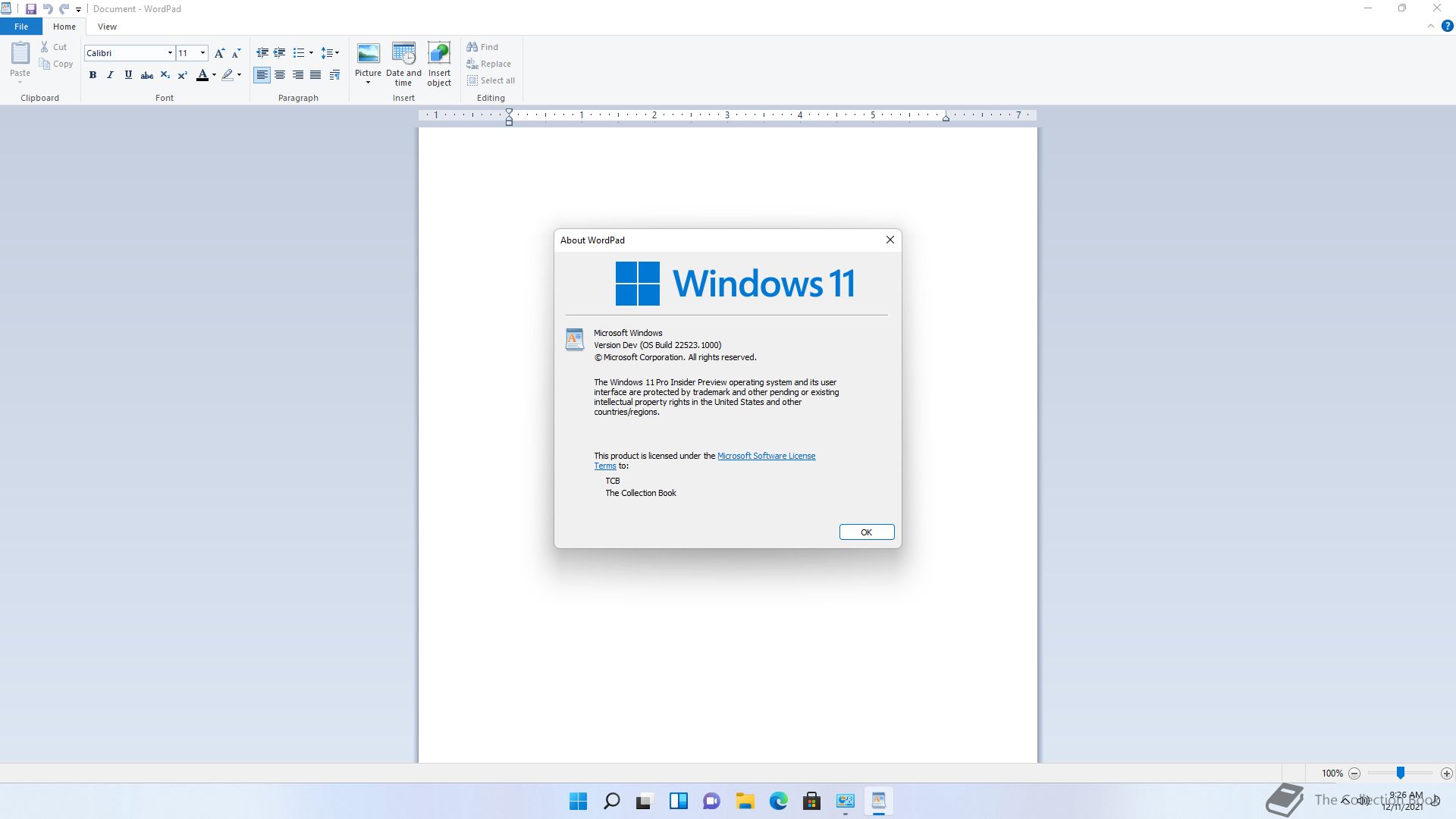
Task: Expand the Picture dropdown arrow
Action: pyautogui.click(x=368, y=83)
